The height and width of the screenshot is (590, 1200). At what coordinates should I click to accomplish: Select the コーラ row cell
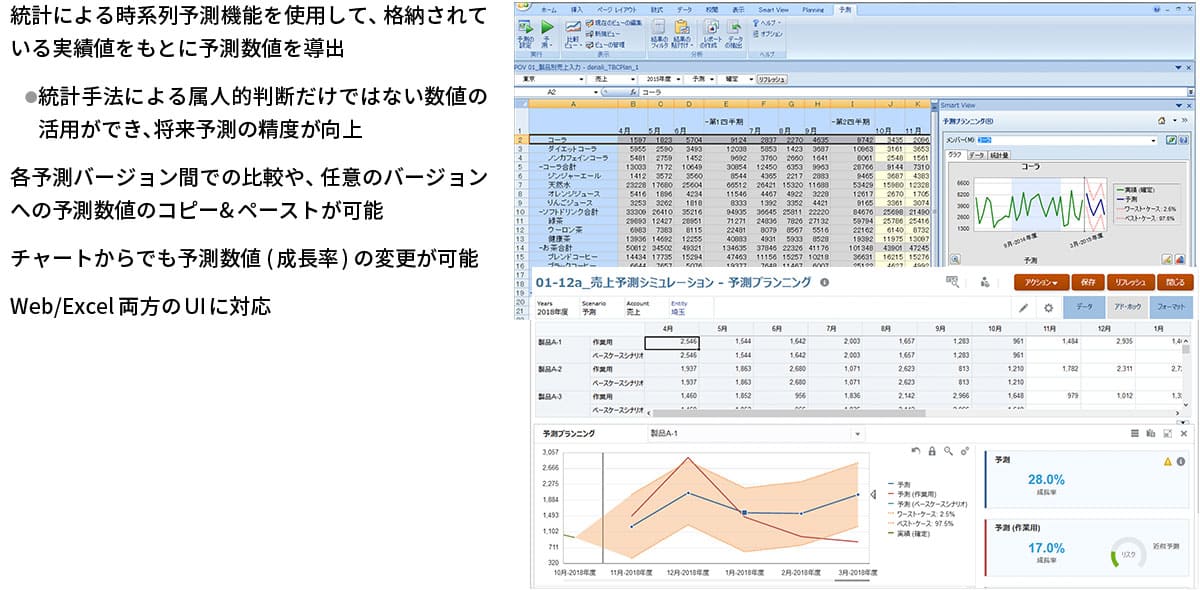click(x=572, y=140)
